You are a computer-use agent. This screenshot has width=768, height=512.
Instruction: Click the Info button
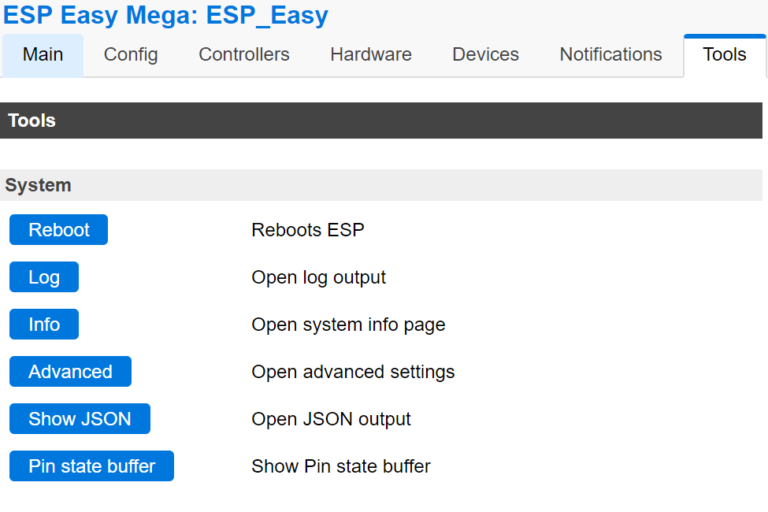click(44, 324)
